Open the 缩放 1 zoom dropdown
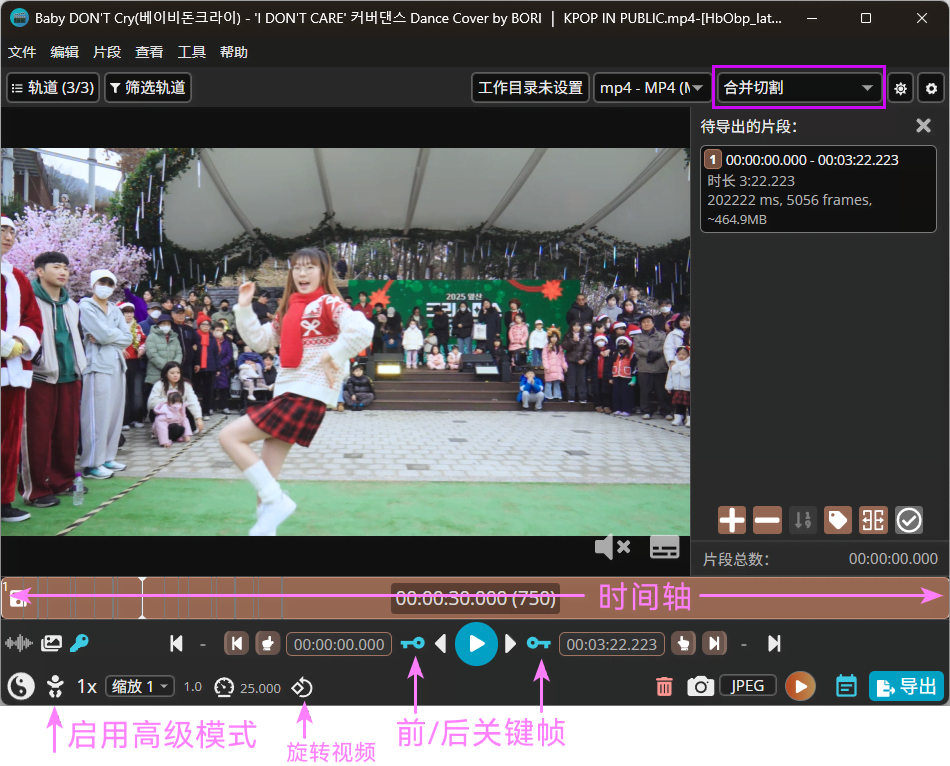950x766 pixels. pyautogui.click(x=140, y=687)
